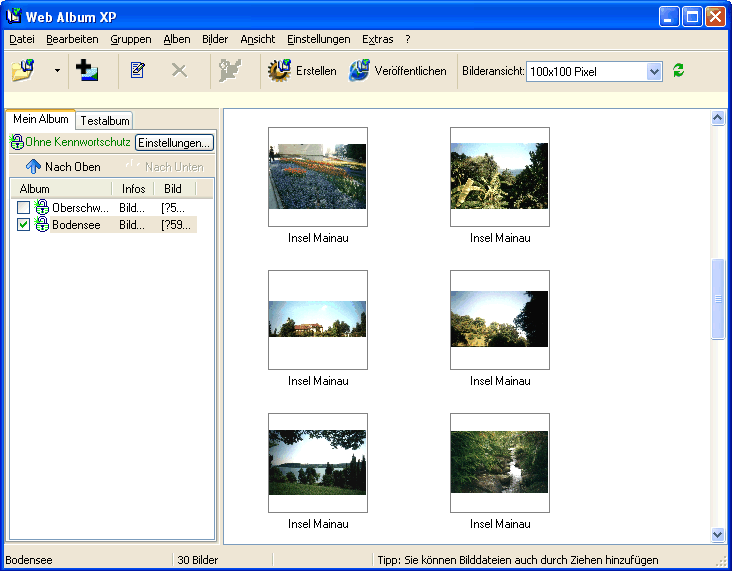Click the thumbnail pane scroll-up arrow

718,118
